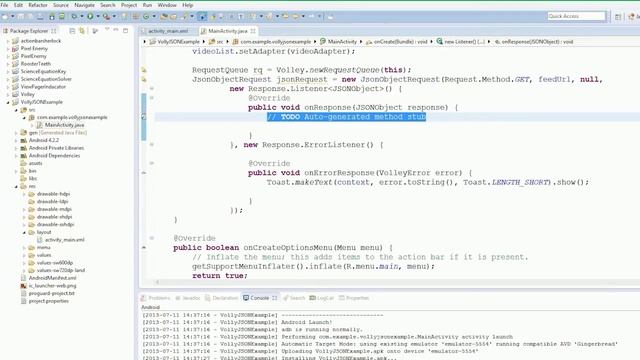640x360 pixels.
Task: Click the Run (green play) toolbar icon
Action: [90, 16]
